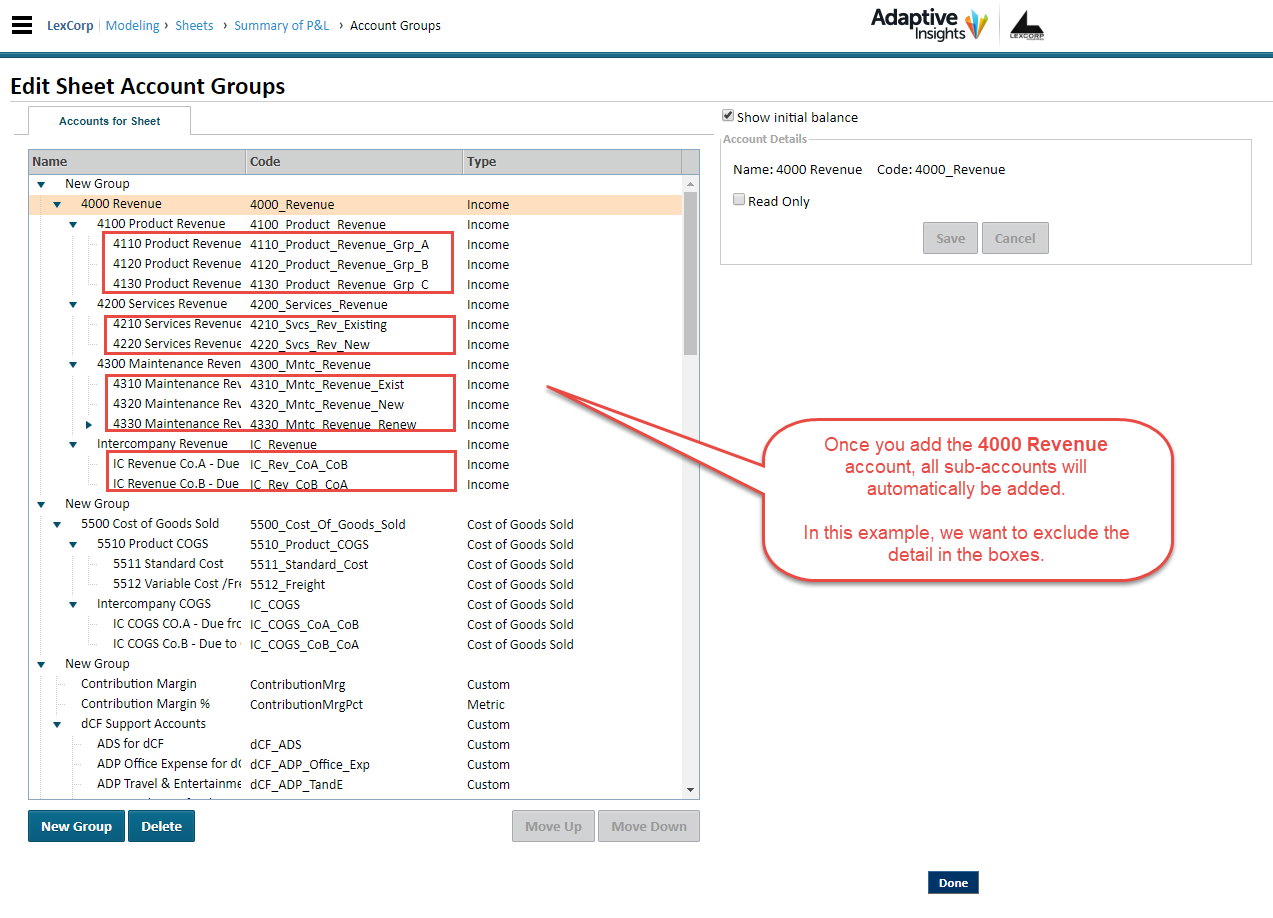Select IC_COGS_CoA_CoB row
Viewport: 1273px width, 918px height.
(x=355, y=624)
